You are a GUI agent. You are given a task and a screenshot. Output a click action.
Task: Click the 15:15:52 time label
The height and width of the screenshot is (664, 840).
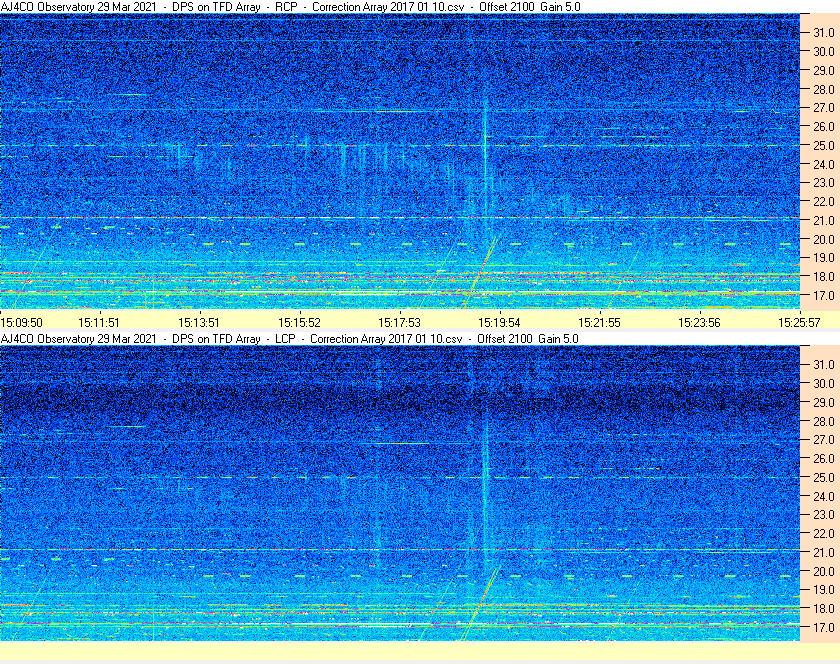click(299, 323)
